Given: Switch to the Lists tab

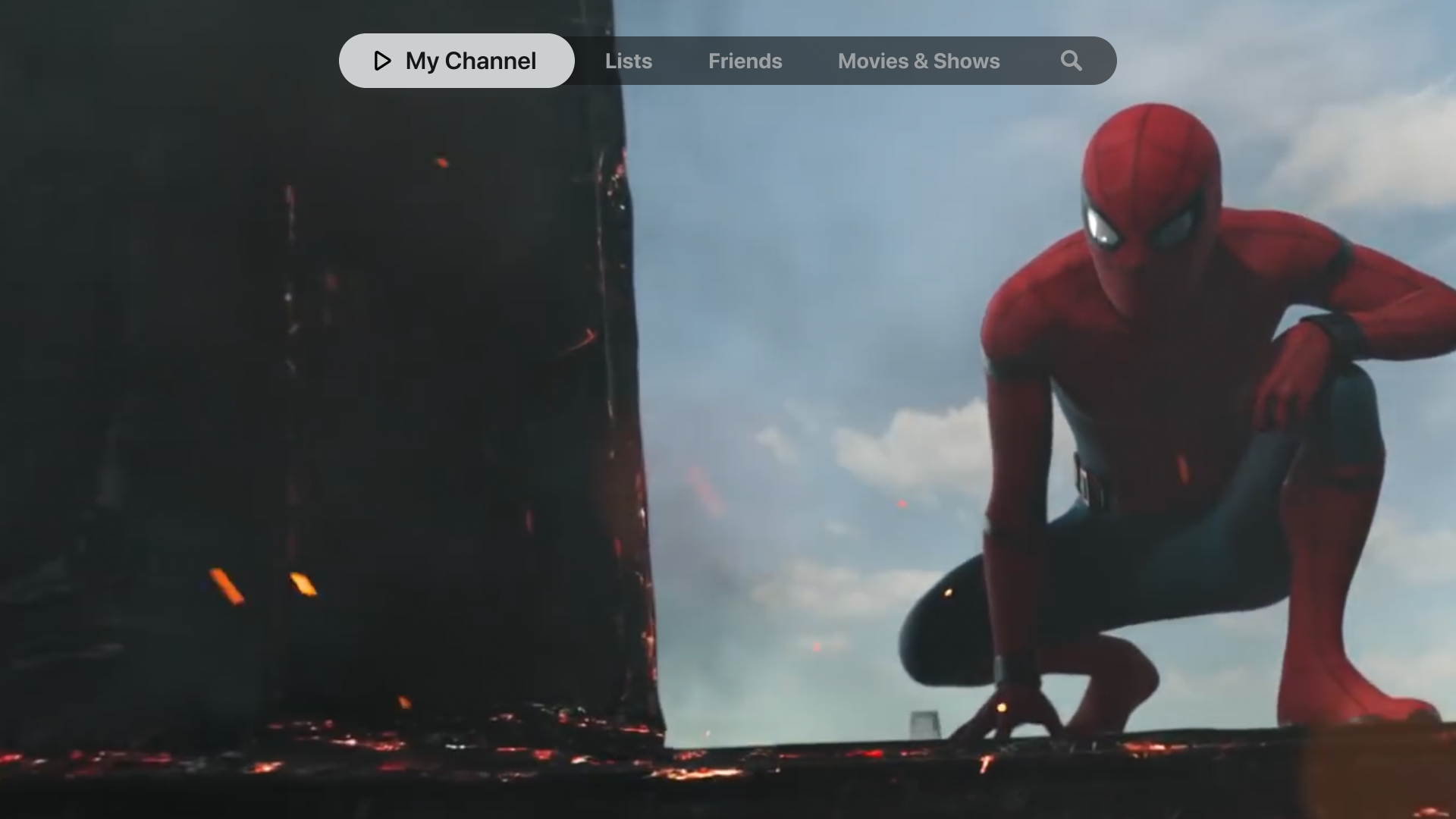Looking at the screenshot, I should click(629, 61).
